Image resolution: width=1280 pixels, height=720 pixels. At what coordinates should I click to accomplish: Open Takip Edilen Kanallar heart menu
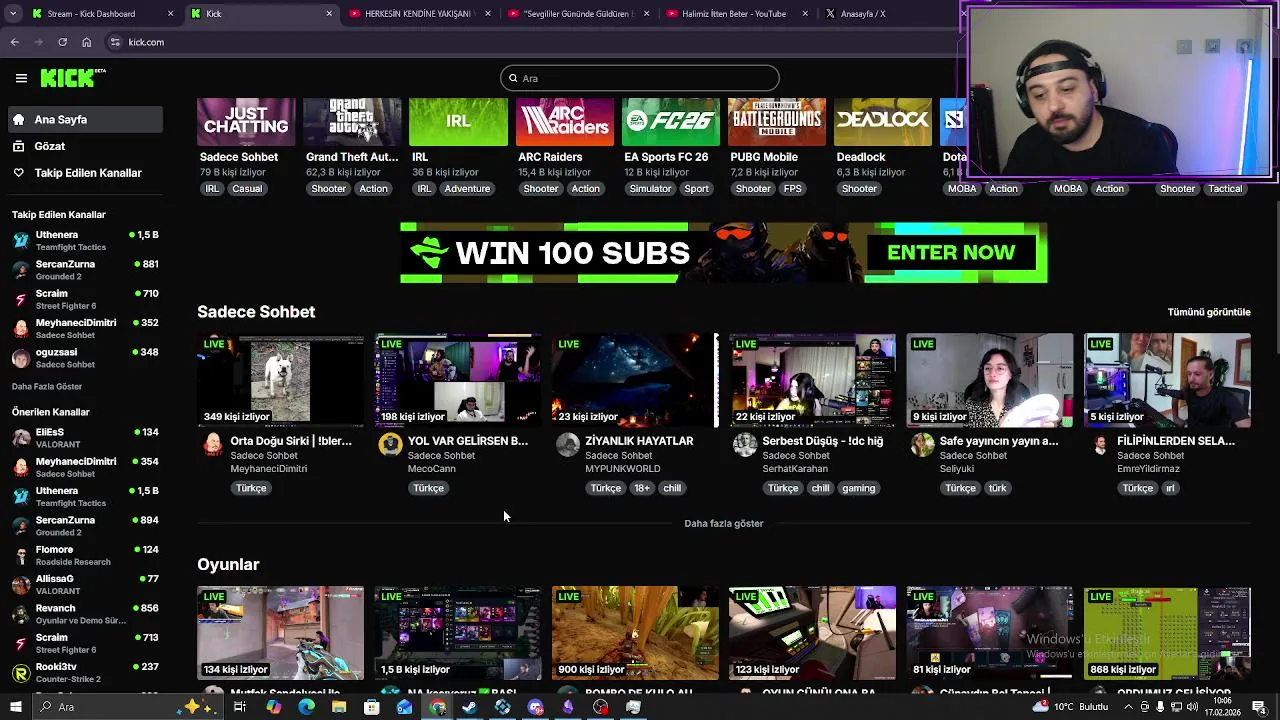pos(85,173)
